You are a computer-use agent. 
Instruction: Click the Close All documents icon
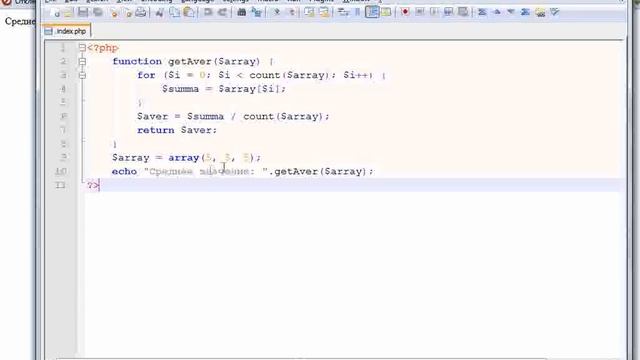pyautogui.click(x=128, y=12)
